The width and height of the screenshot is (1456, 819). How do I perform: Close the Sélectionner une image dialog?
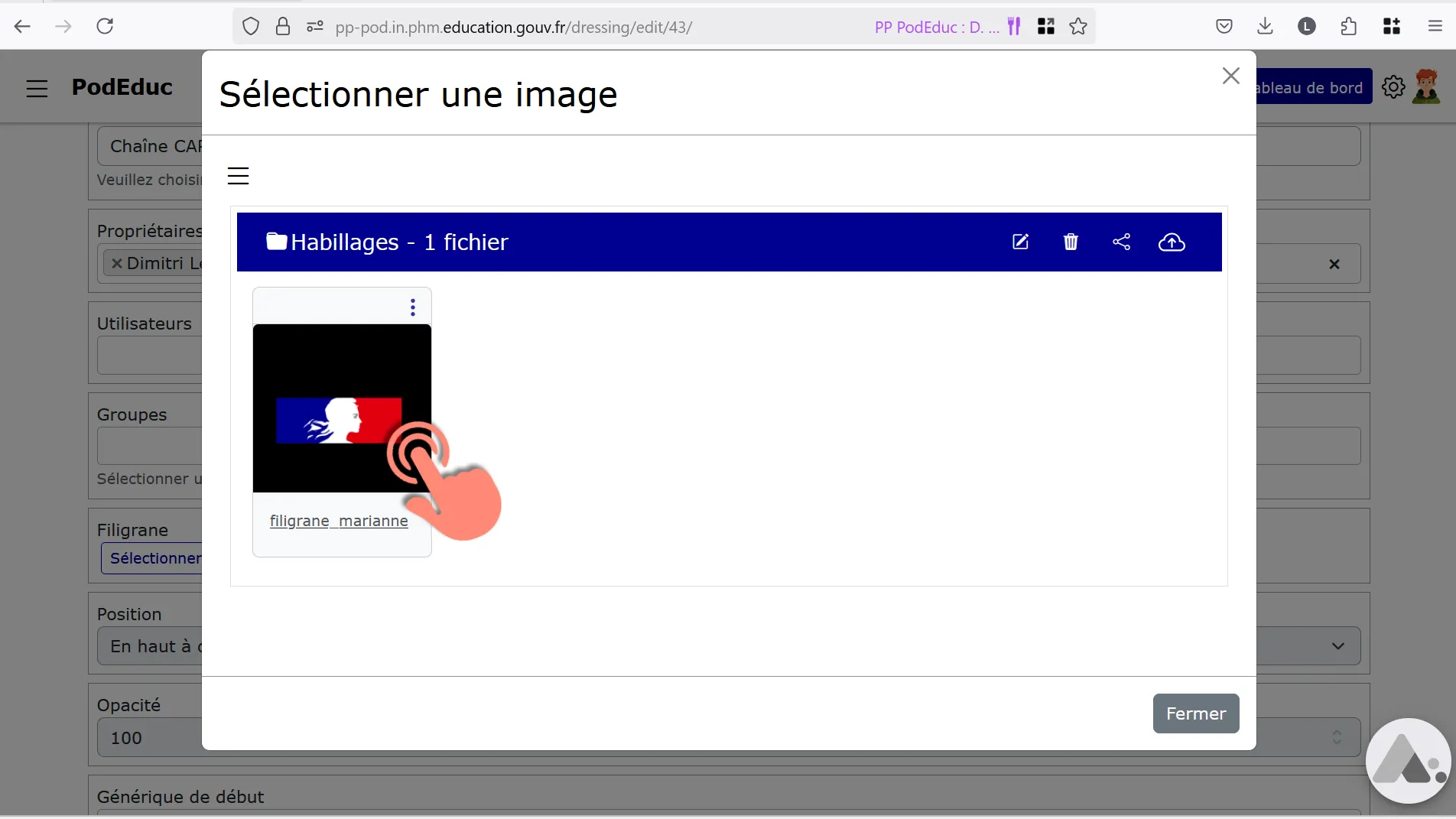(x=1230, y=76)
